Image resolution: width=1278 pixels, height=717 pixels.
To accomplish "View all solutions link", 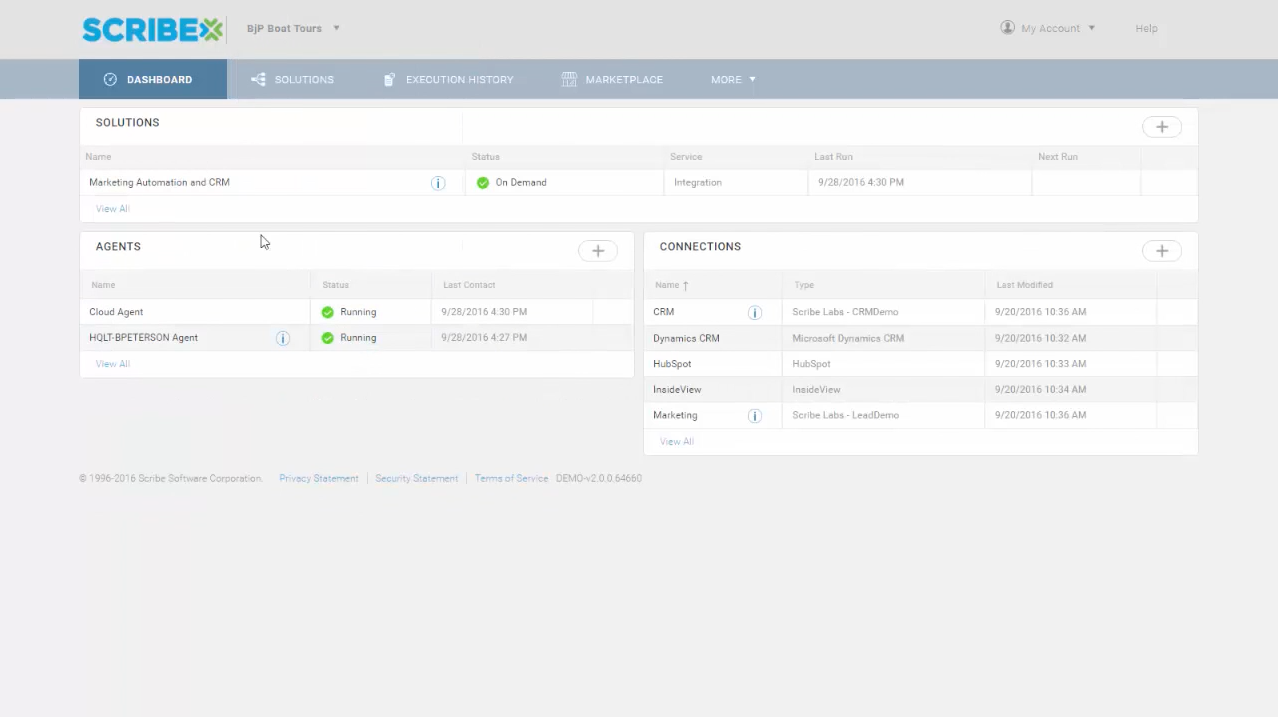I will [112, 209].
